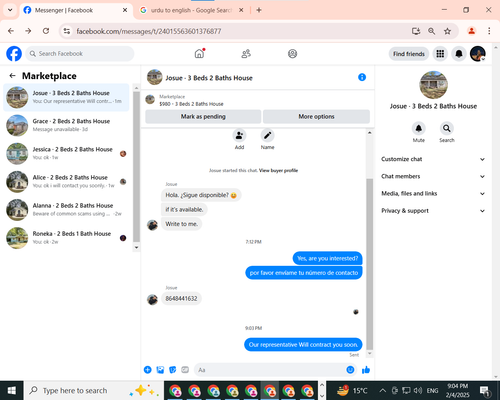Click the Name pencil icon in chat

(267, 136)
